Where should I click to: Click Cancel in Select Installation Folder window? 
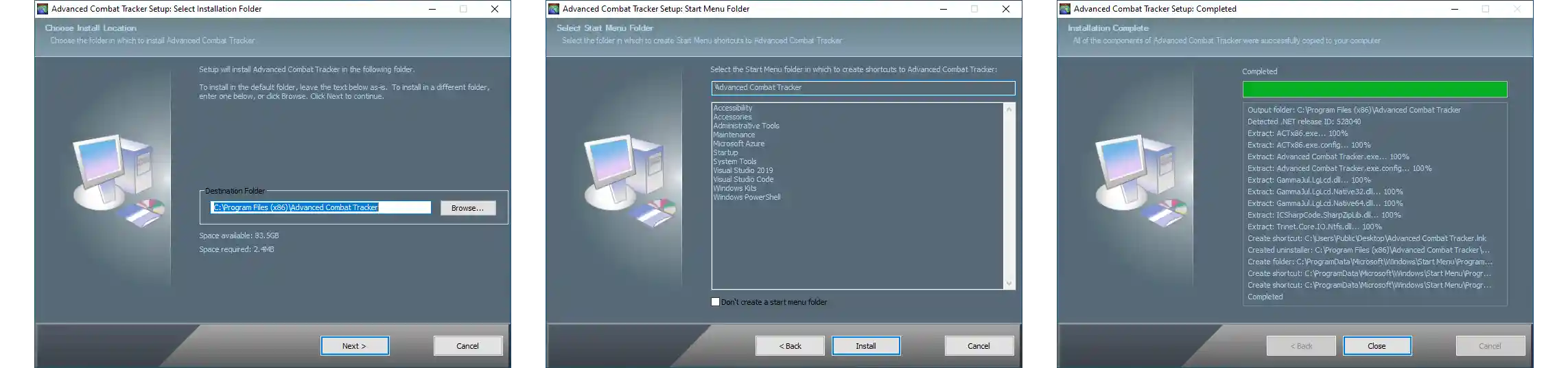(x=467, y=346)
